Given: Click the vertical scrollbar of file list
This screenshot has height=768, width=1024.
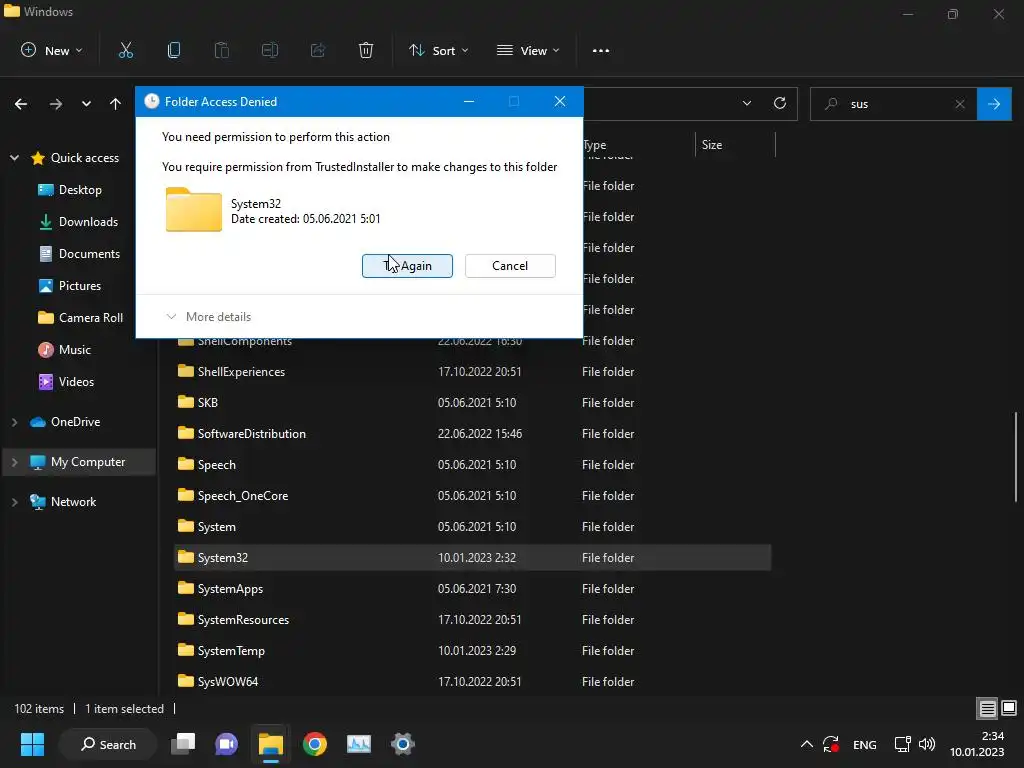Looking at the screenshot, I should point(1016,456).
